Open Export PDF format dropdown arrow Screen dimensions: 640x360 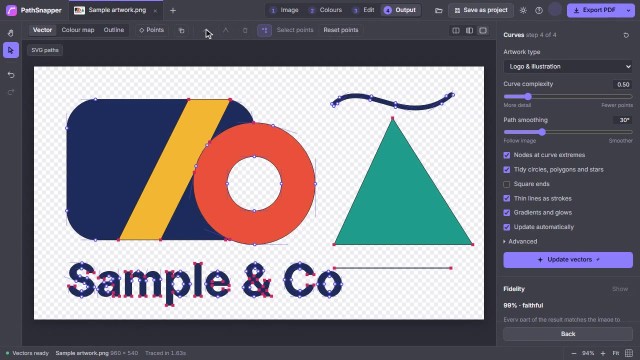pyautogui.click(x=628, y=11)
